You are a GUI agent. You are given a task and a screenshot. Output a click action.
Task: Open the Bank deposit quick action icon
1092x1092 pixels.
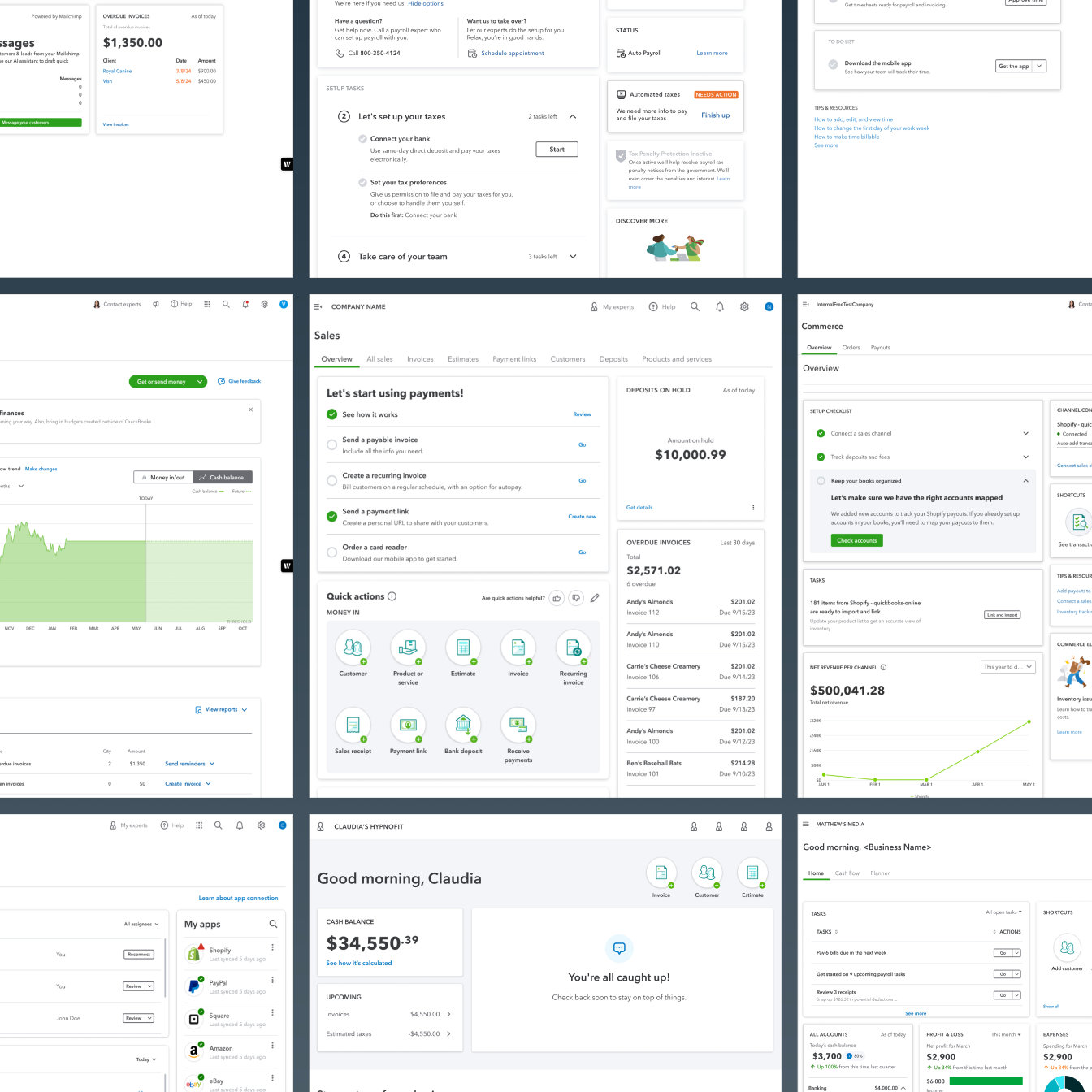pyautogui.click(x=463, y=725)
